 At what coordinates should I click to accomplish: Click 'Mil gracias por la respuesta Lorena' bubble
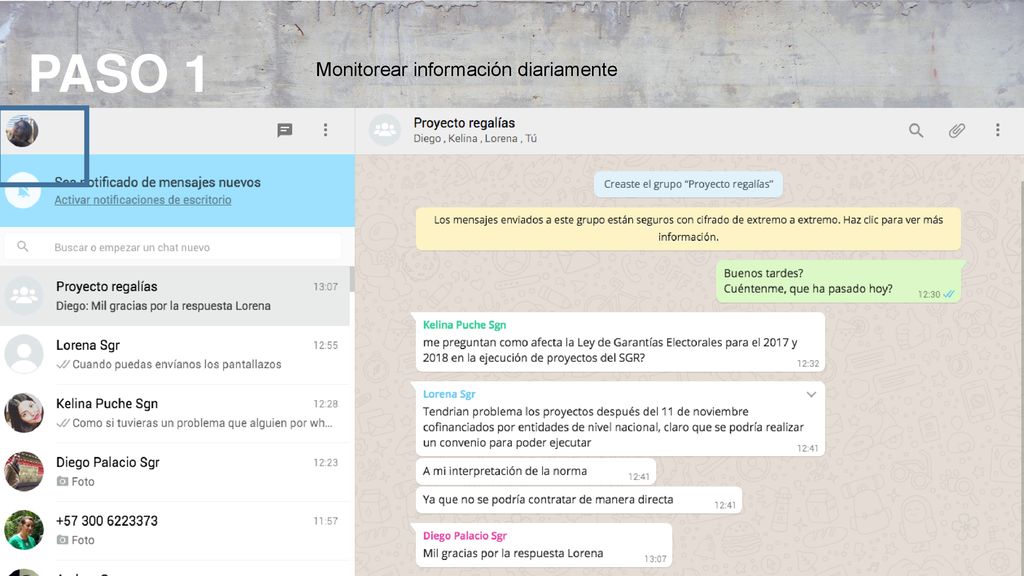[x=544, y=545]
